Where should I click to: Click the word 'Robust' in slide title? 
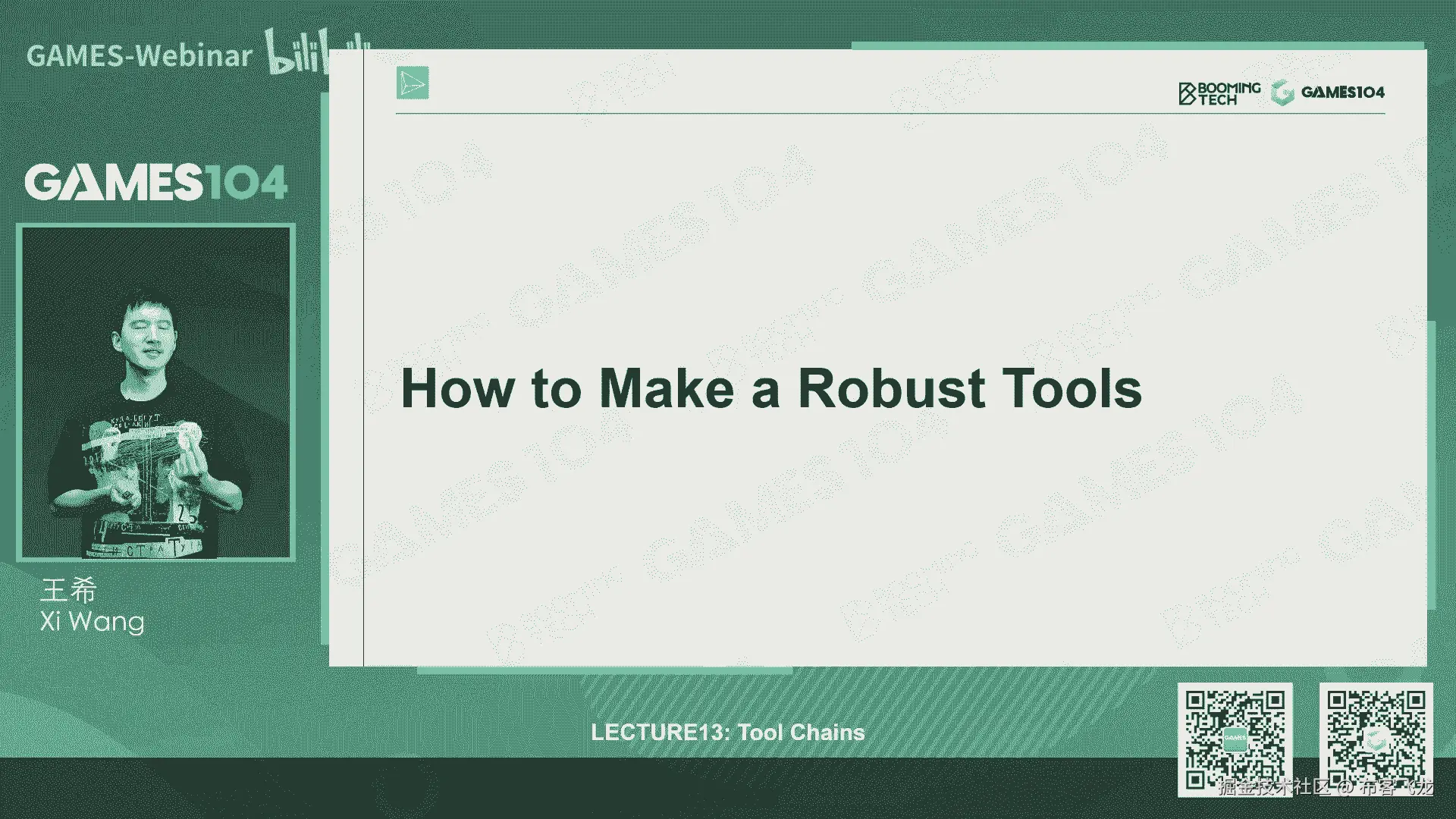[x=891, y=389]
